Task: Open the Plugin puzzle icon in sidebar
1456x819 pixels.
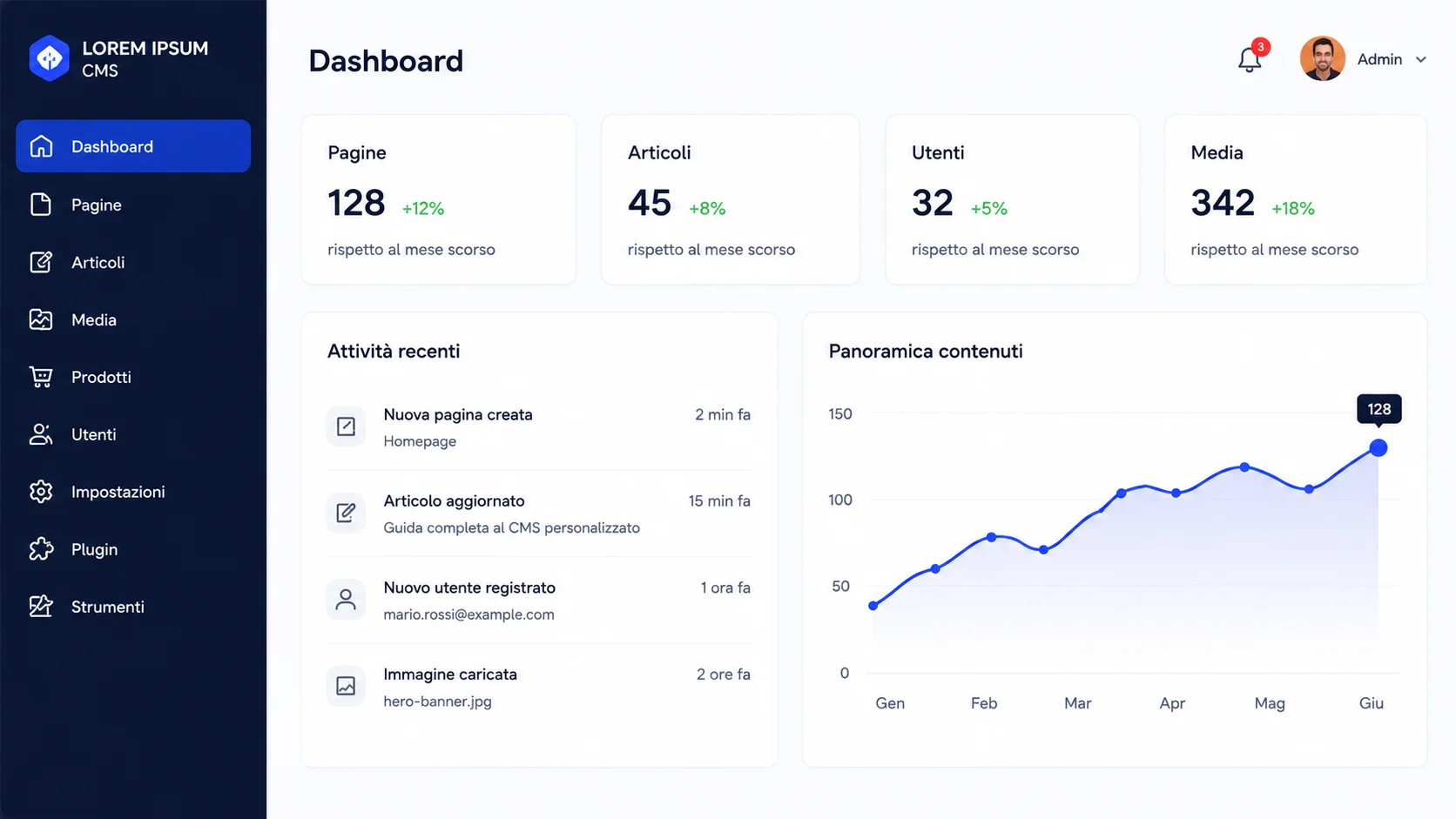Action: click(x=41, y=549)
